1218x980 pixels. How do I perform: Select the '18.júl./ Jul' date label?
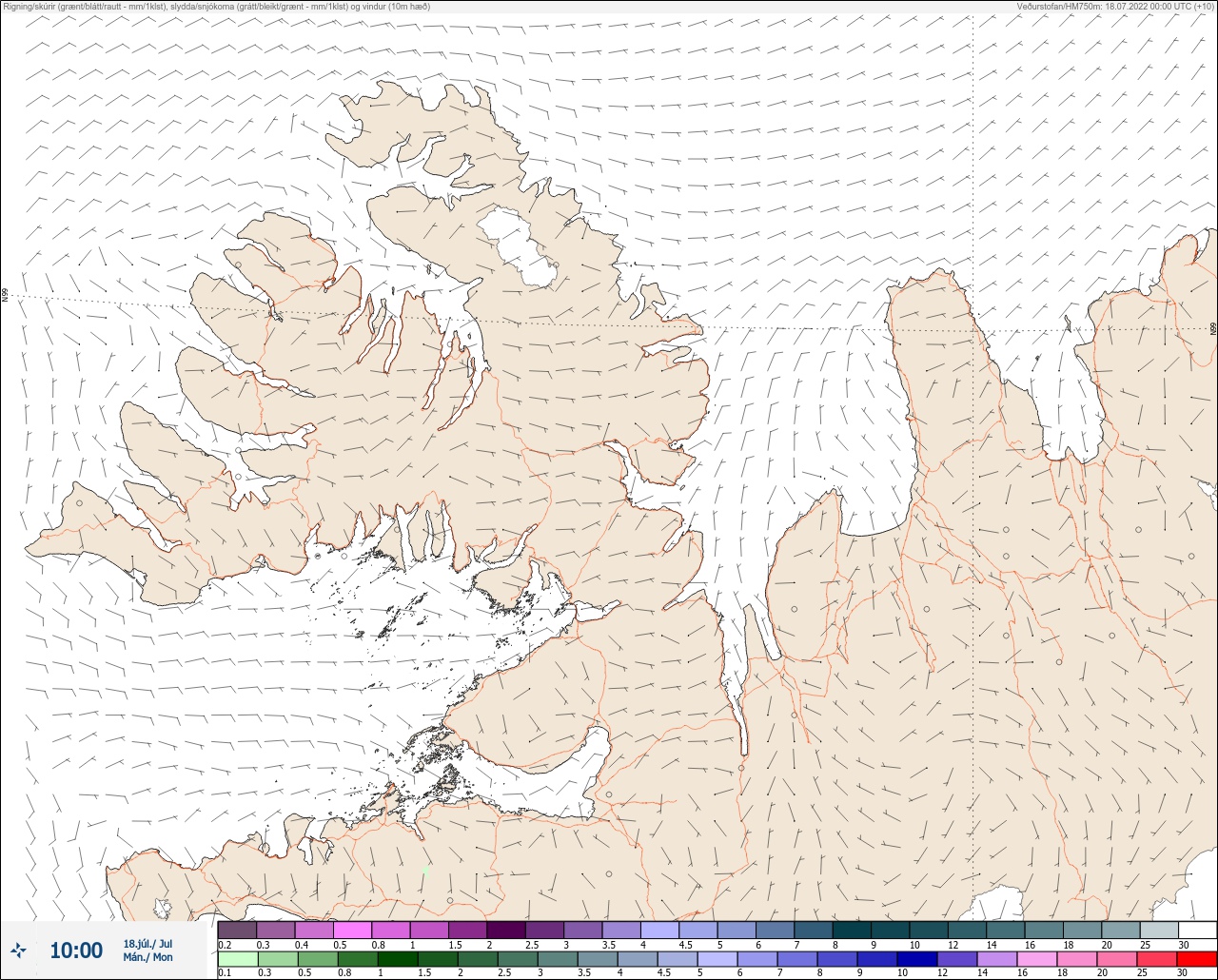147,944
